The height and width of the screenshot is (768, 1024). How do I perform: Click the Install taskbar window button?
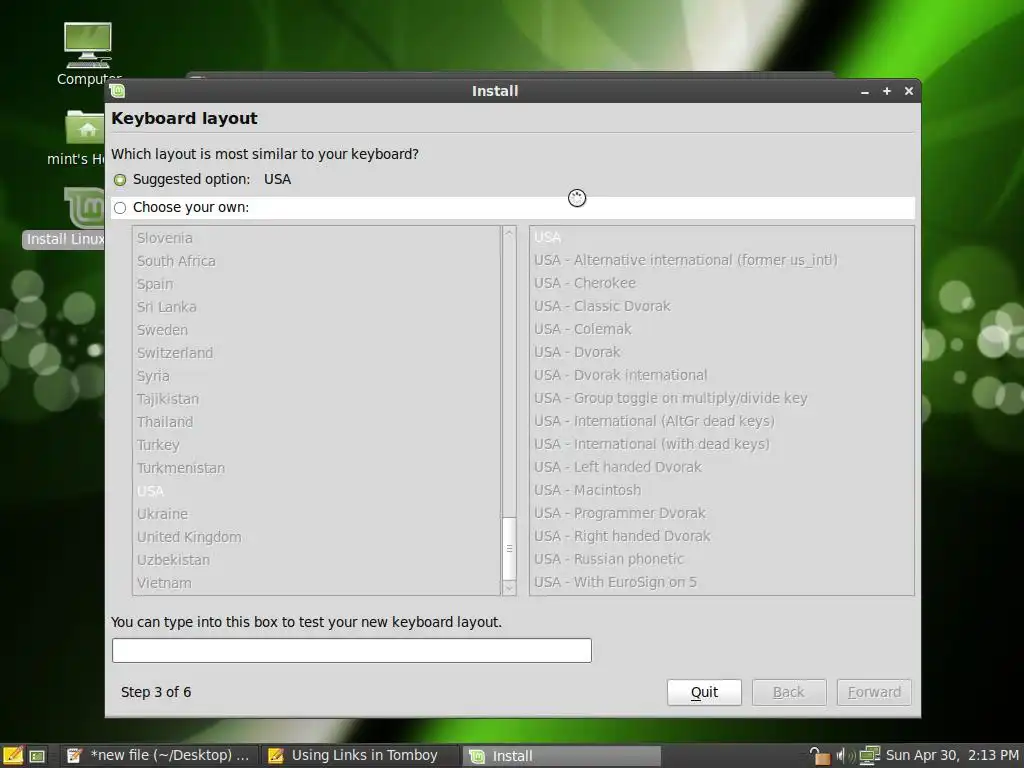[x=562, y=756]
